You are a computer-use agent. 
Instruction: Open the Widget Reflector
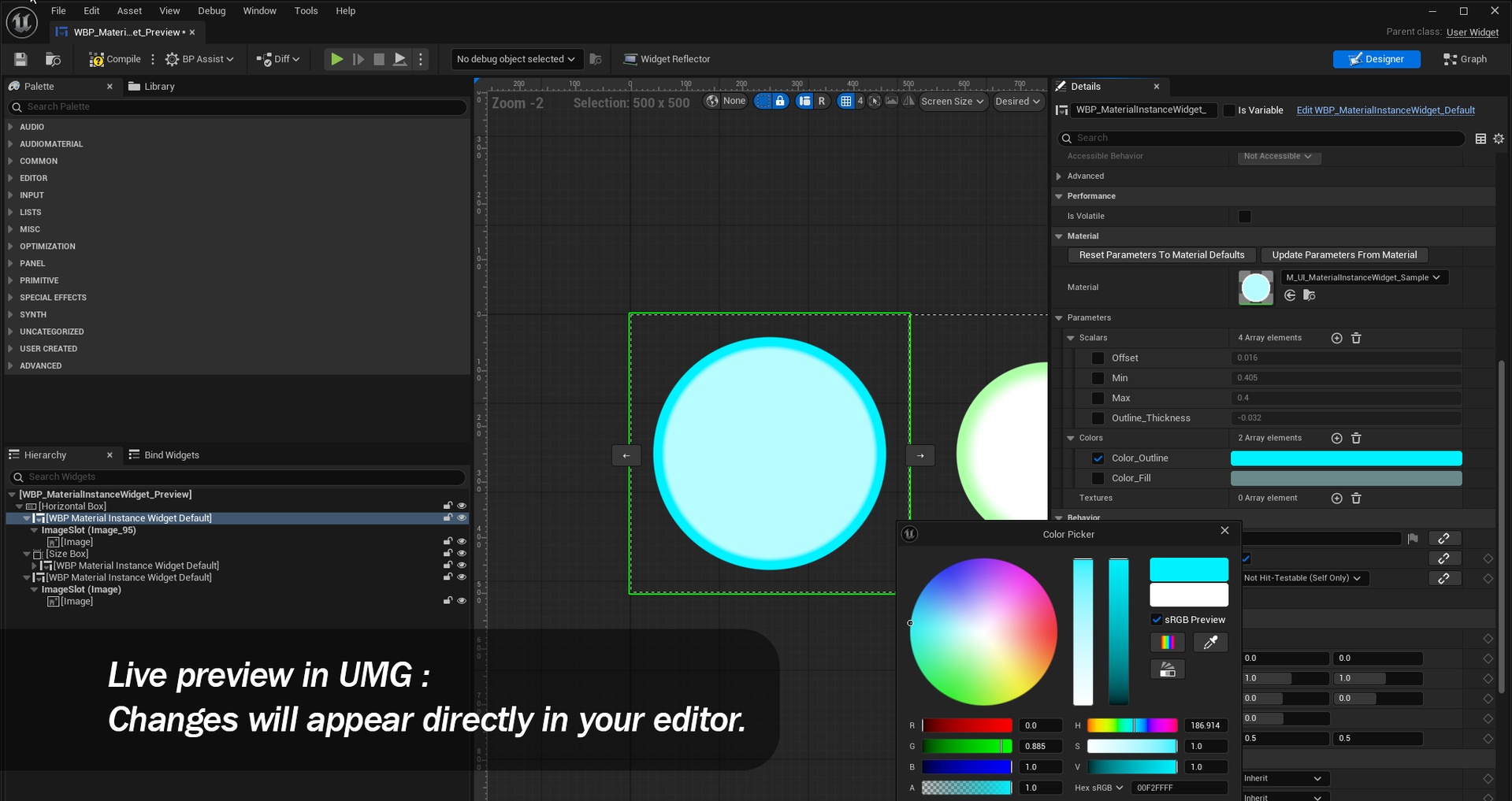(x=667, y=59)
